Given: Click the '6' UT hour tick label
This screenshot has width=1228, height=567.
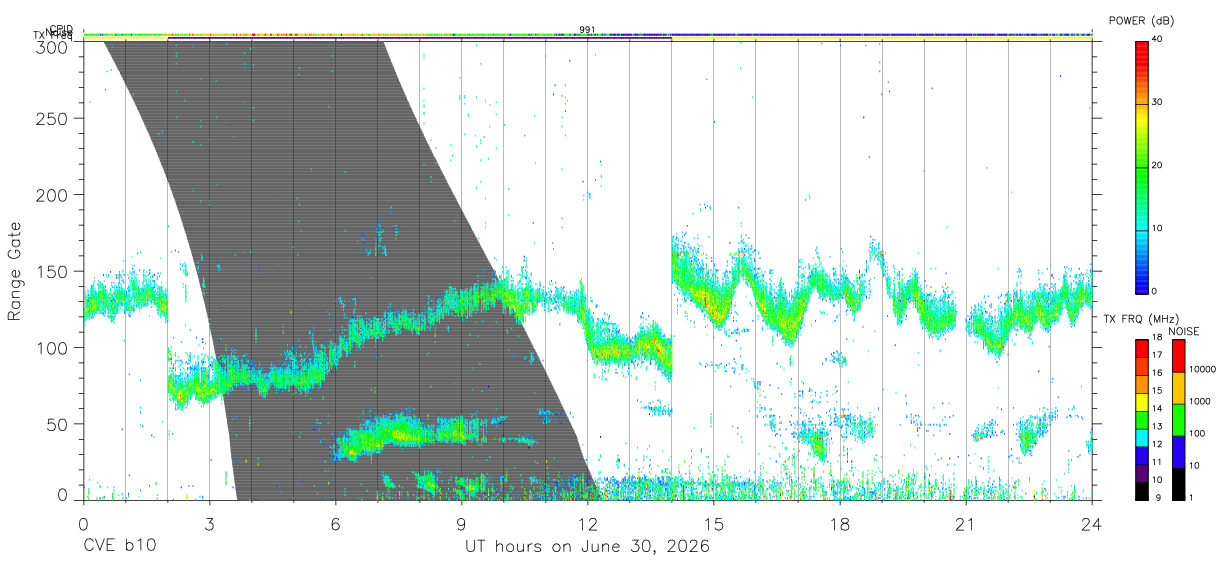Looking at the screenshot, I should (335, 523).
